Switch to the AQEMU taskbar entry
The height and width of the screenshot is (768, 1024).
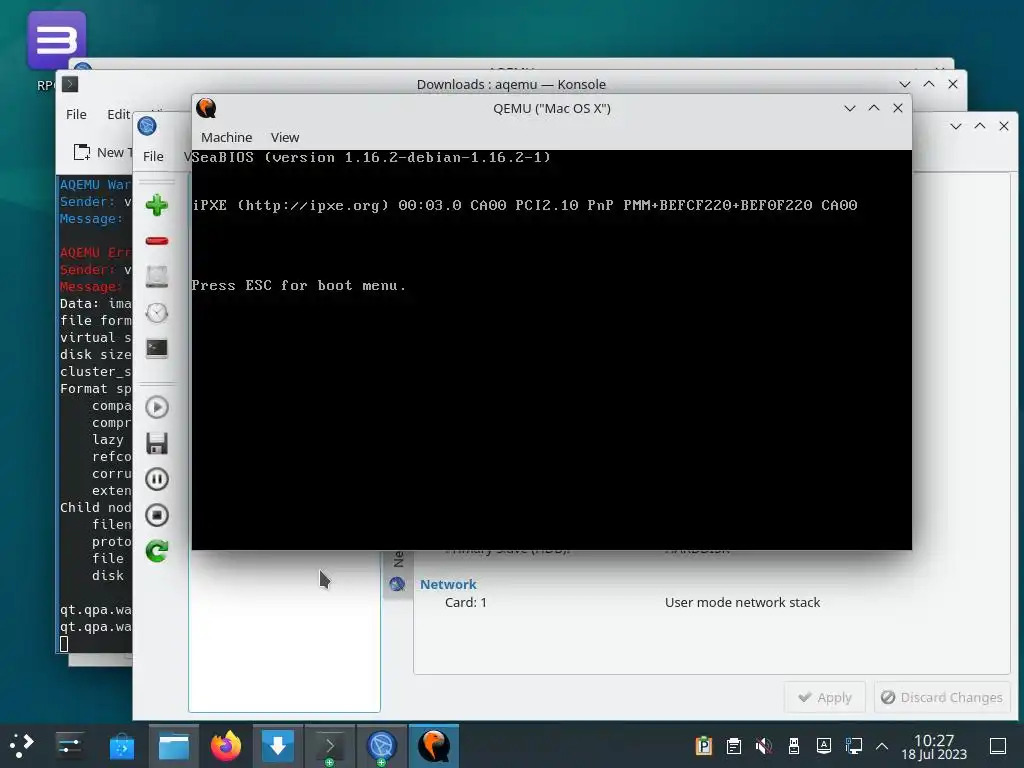(x=382, y=746)
